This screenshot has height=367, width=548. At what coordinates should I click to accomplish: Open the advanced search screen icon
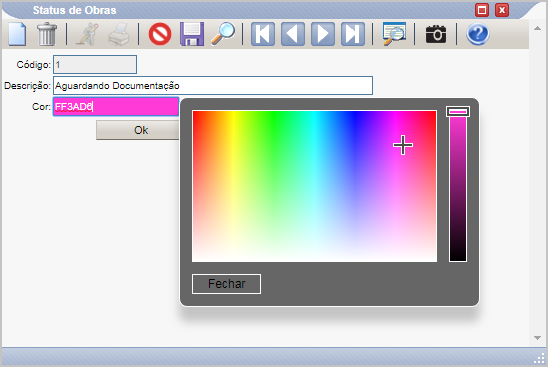point(394,34)
